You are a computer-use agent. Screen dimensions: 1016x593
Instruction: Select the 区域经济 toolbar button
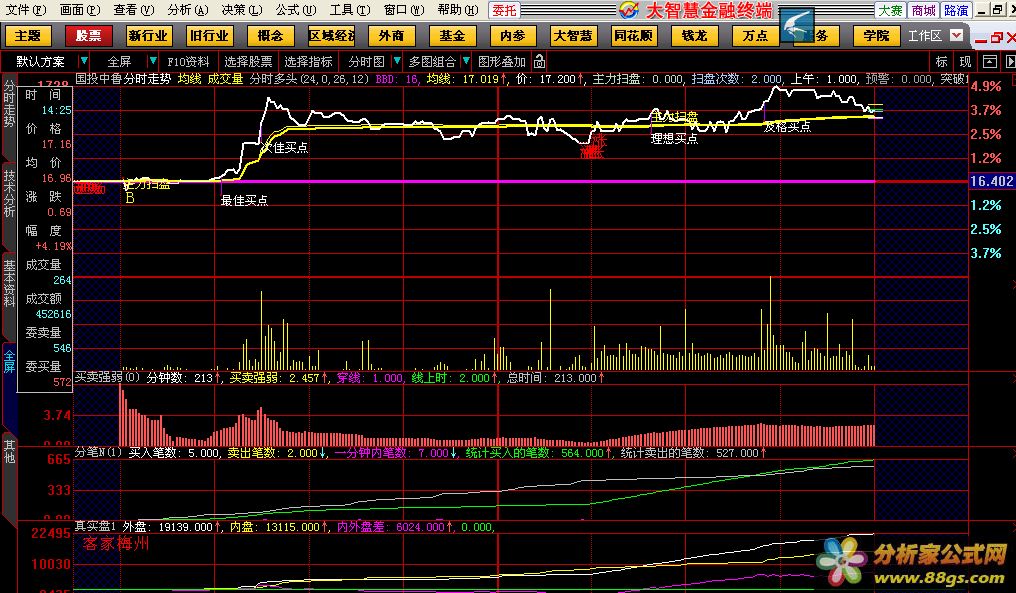331,36
